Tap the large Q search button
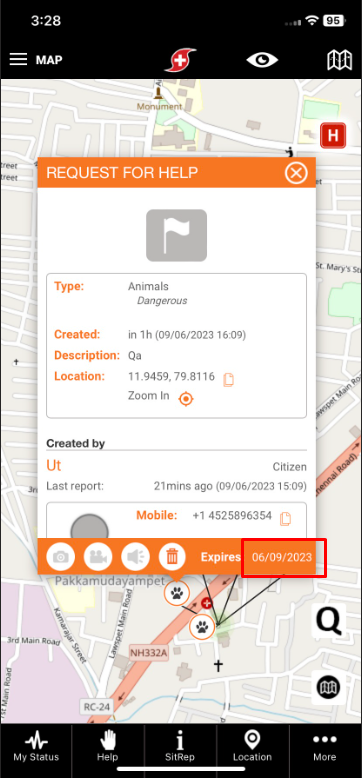The width and height of the screenshot is (362, 778). pyautogui.click(x=329, y=621)
